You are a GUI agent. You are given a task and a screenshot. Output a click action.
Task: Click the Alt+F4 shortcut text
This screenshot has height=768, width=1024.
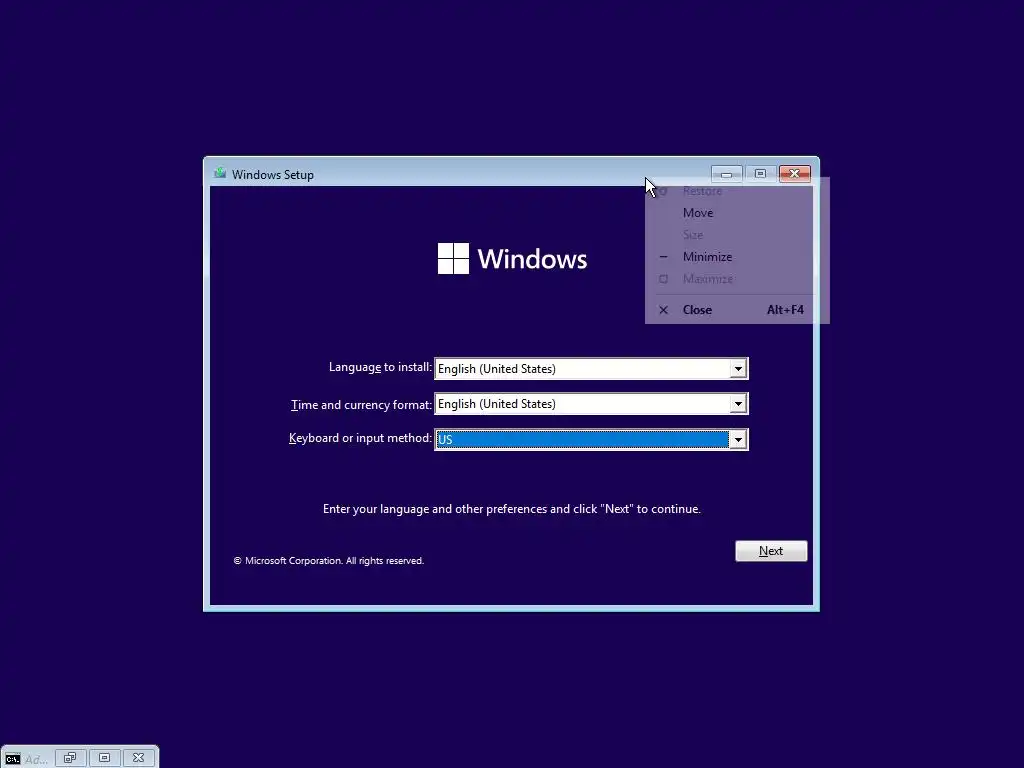785,310
